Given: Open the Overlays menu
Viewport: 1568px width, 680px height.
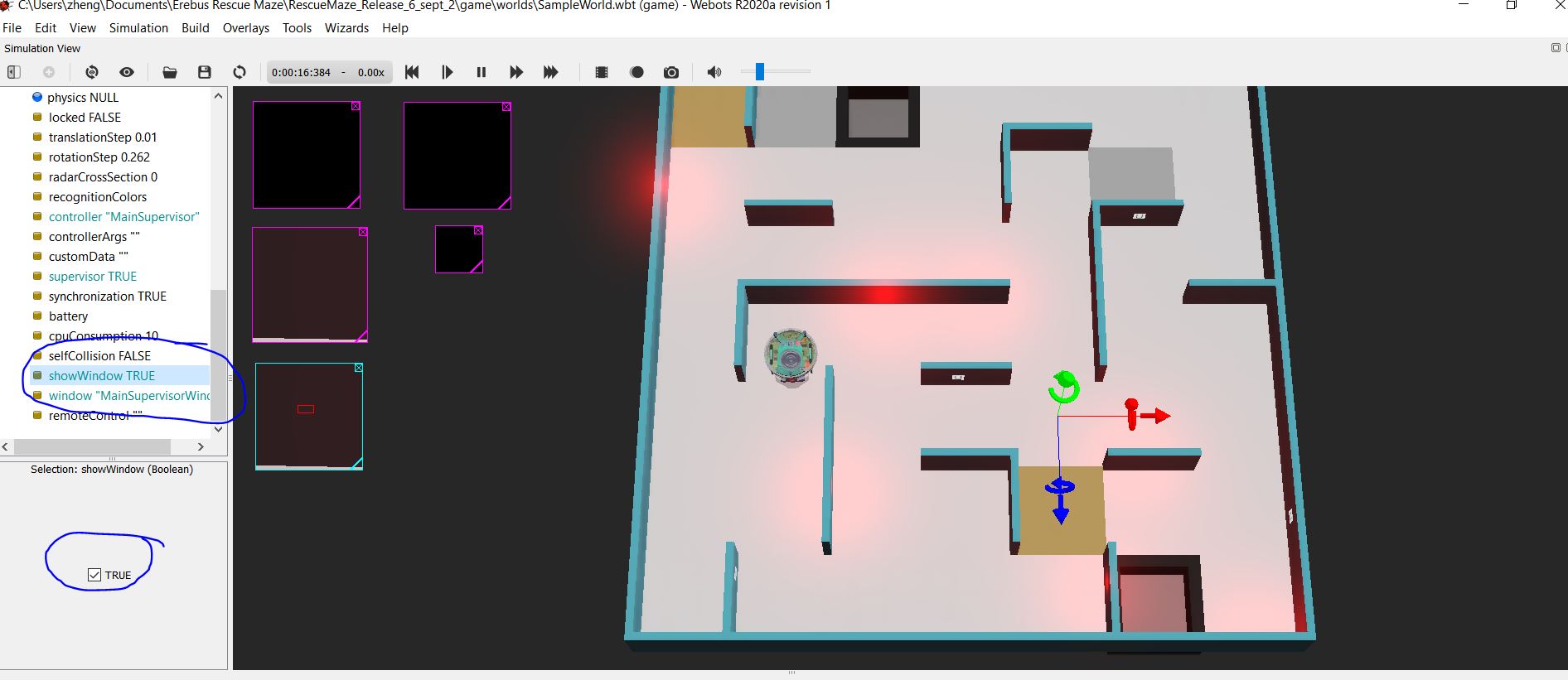Looking at the screenshot, I should (245, 28).
